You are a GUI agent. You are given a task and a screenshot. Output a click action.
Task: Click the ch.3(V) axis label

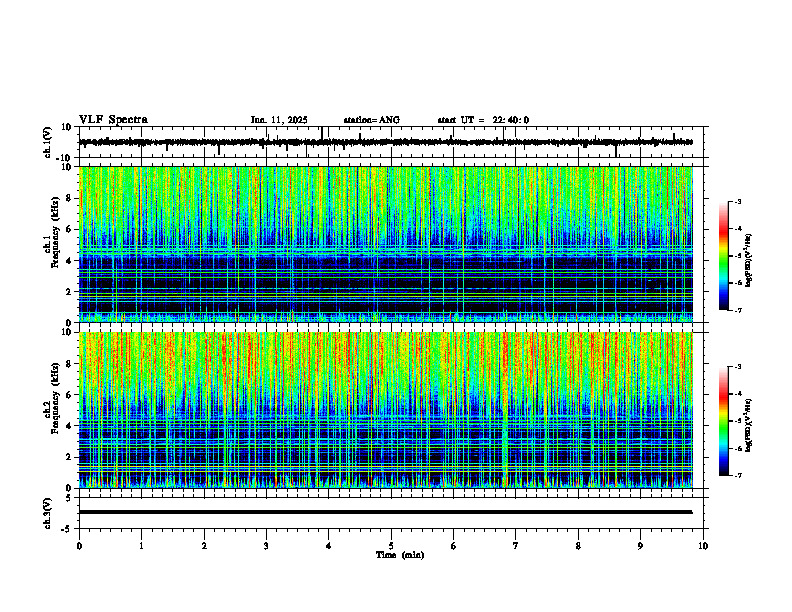coord(48,514)
